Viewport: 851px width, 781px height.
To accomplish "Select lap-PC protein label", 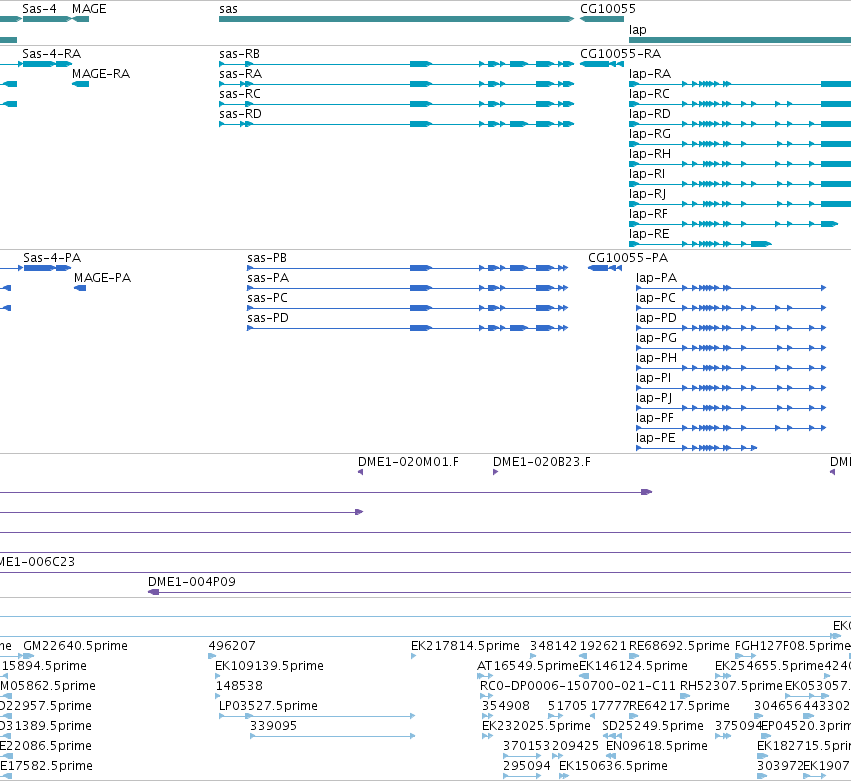I will pos(656,298).
